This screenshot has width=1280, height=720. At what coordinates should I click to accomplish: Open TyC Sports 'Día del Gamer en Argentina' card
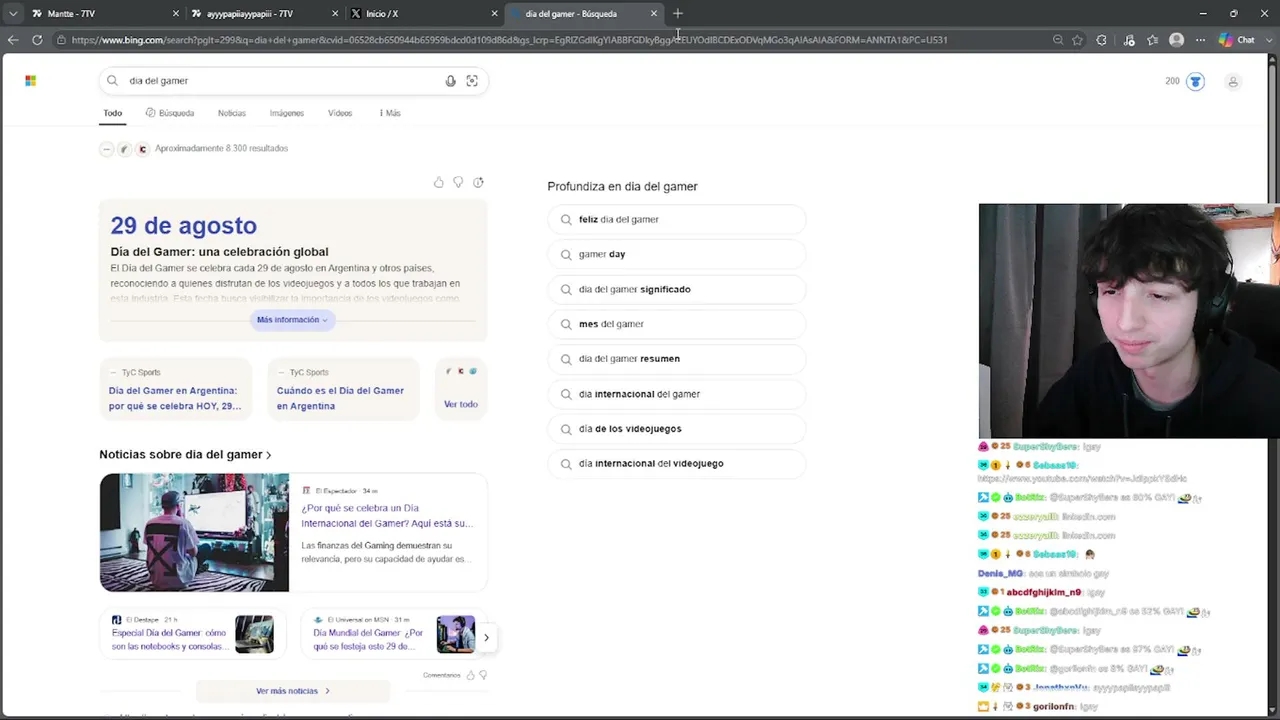[177, 389]
